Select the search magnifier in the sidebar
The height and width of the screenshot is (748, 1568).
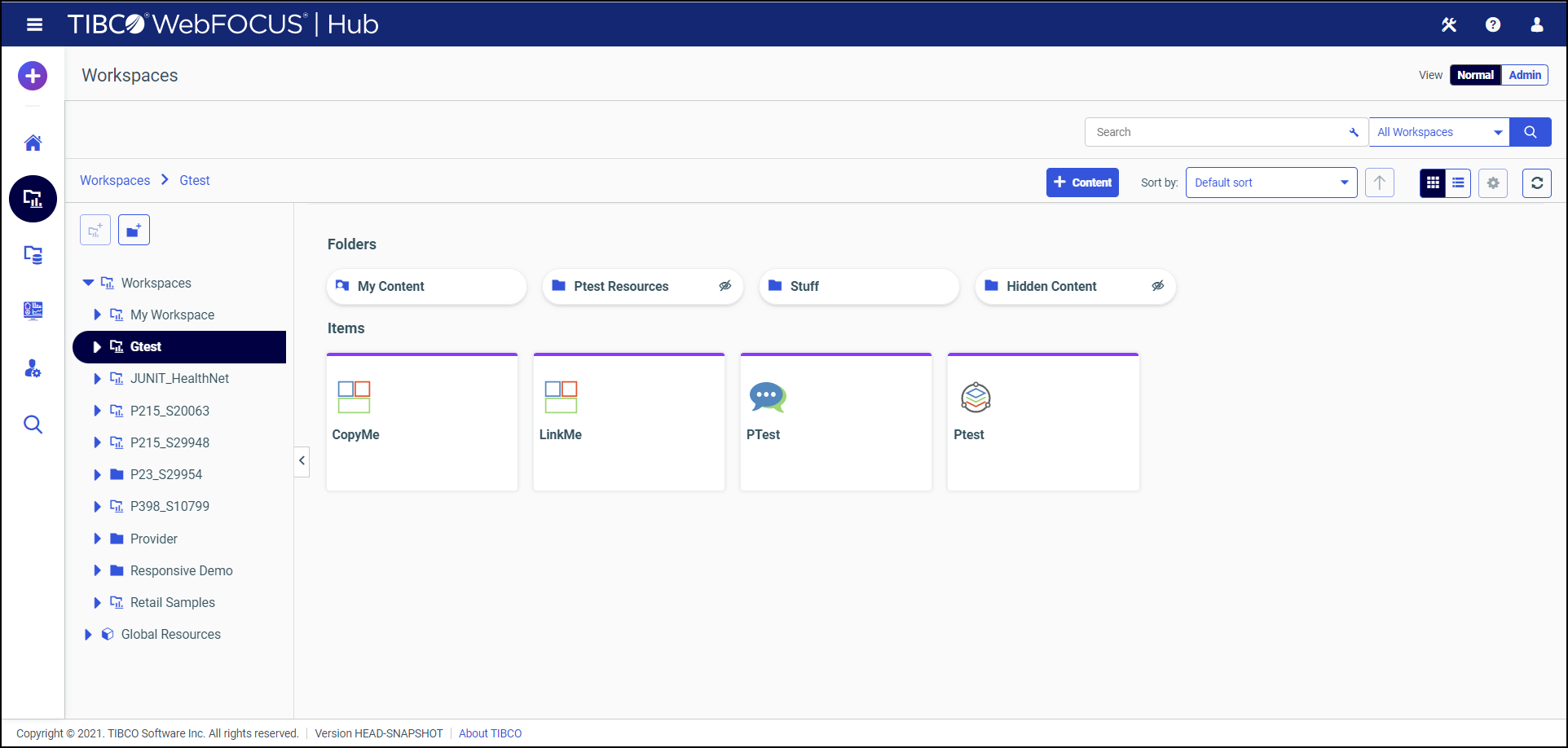pyautogui.click(x=33, y=424)
